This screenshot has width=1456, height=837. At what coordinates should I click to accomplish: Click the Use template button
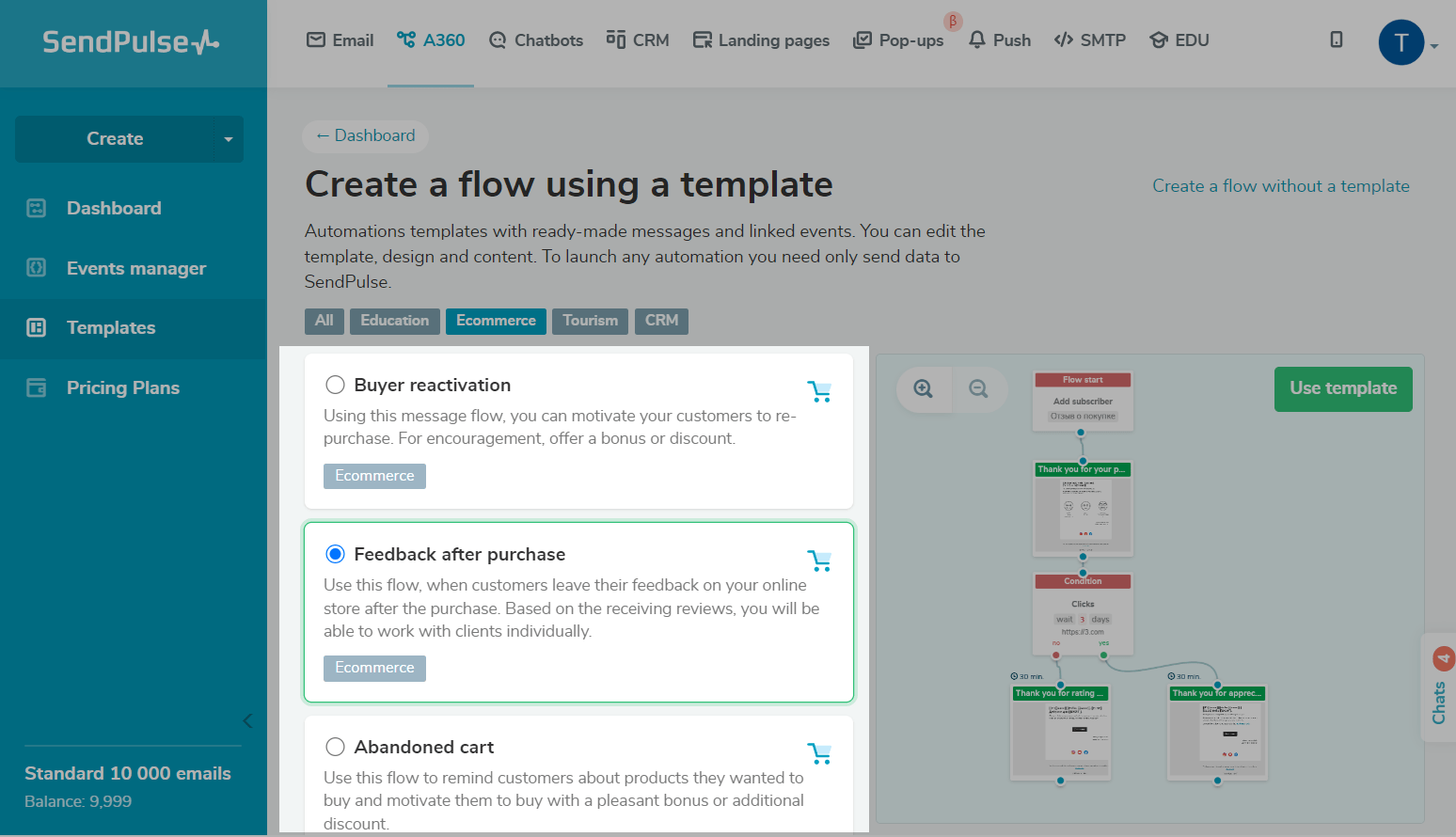(x=1342, y=388)
